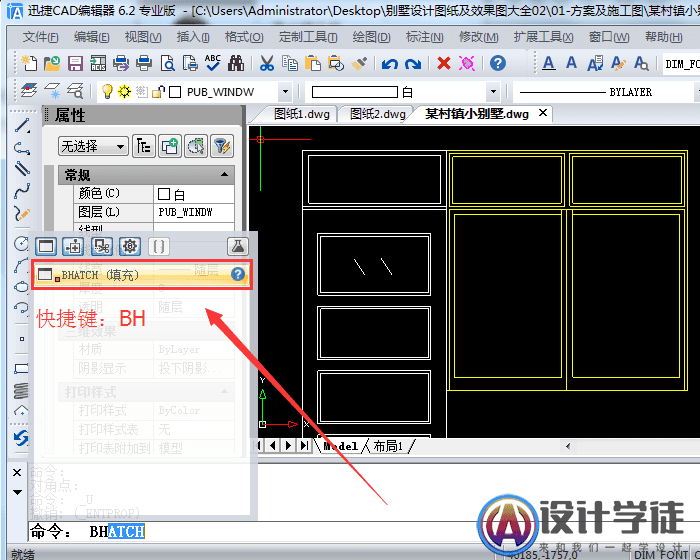
Task: Open the 绘图(D) menu
Action: [x=371, y=37]
